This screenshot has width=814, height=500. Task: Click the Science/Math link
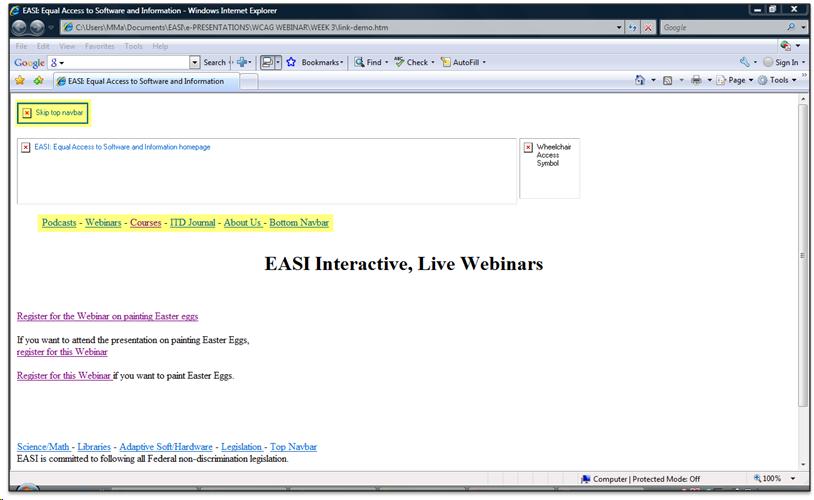coord(44,447)
